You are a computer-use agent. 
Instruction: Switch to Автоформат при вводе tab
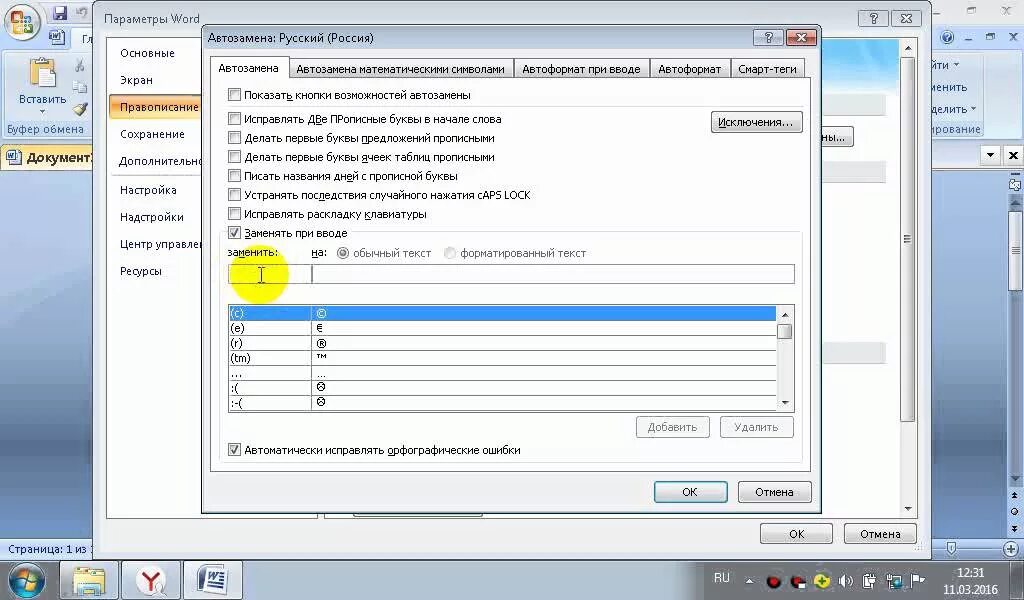[581, 69]
